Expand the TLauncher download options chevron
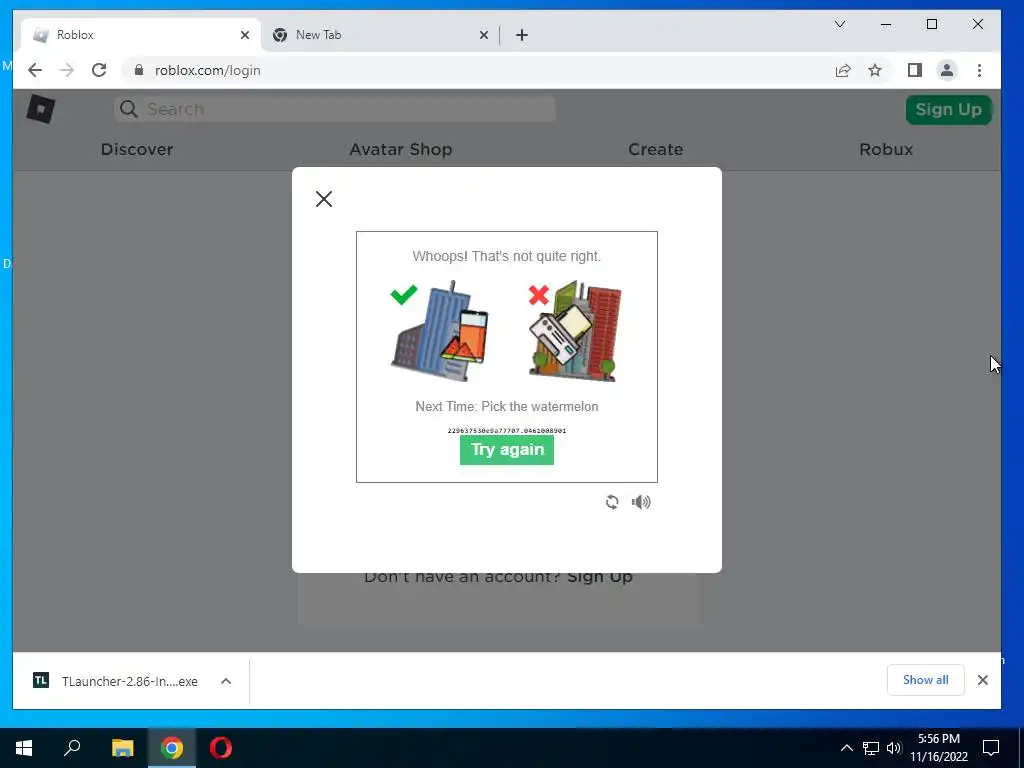 click(226, 681)
